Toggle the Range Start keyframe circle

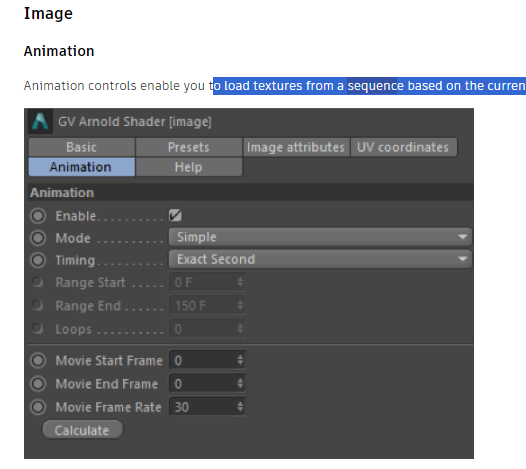[38, 282]
